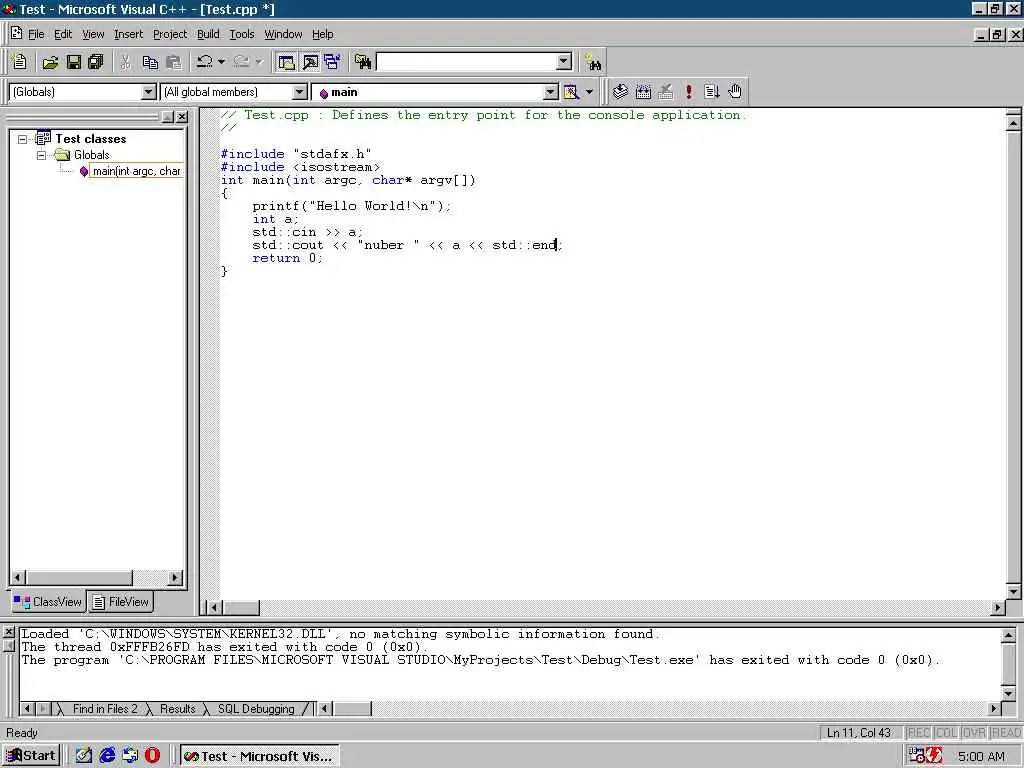Open the Project menu
Viewport: 1024px width, 768px height.
(170, 34)
